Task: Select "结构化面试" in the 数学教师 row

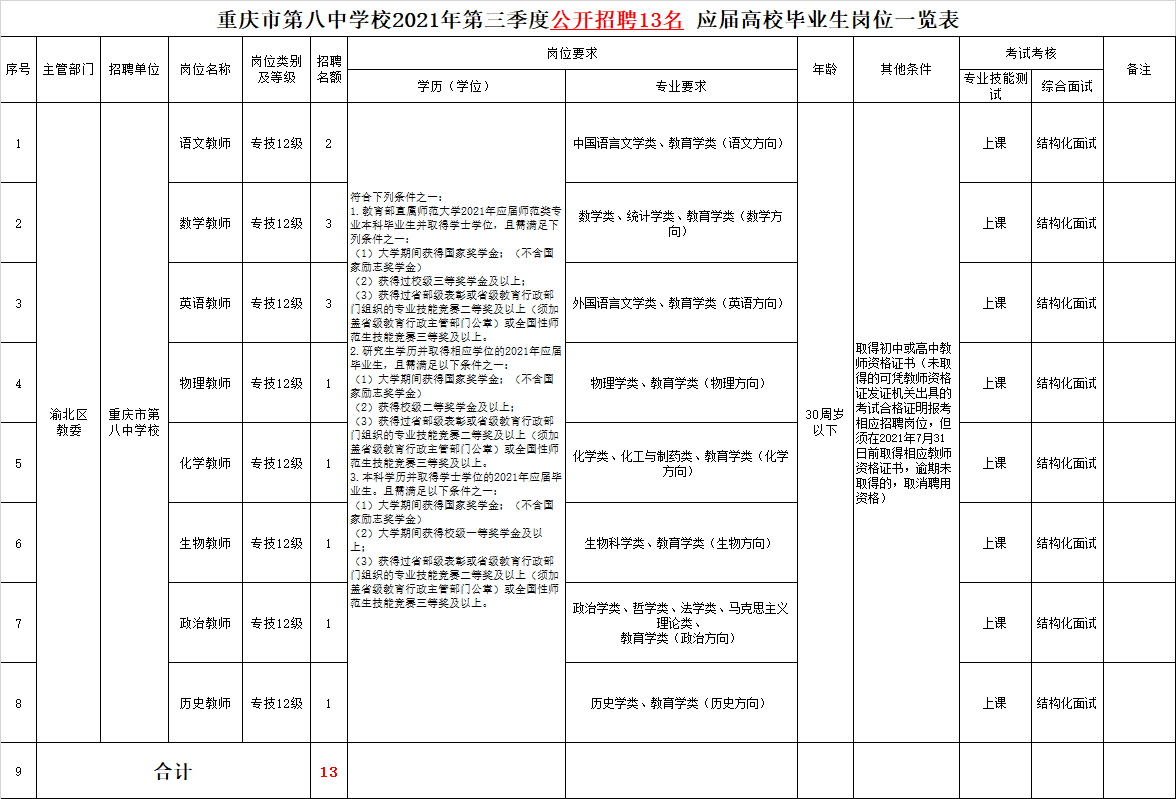Action: [1067, 224]
